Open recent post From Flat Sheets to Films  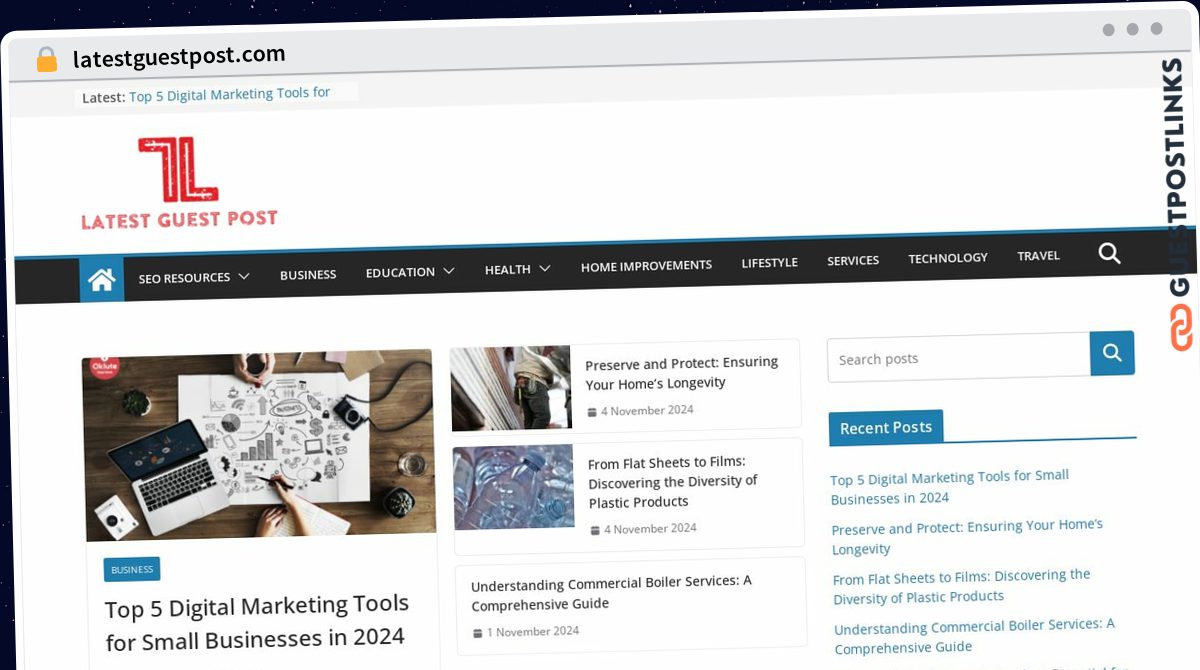tap(962, 586)
